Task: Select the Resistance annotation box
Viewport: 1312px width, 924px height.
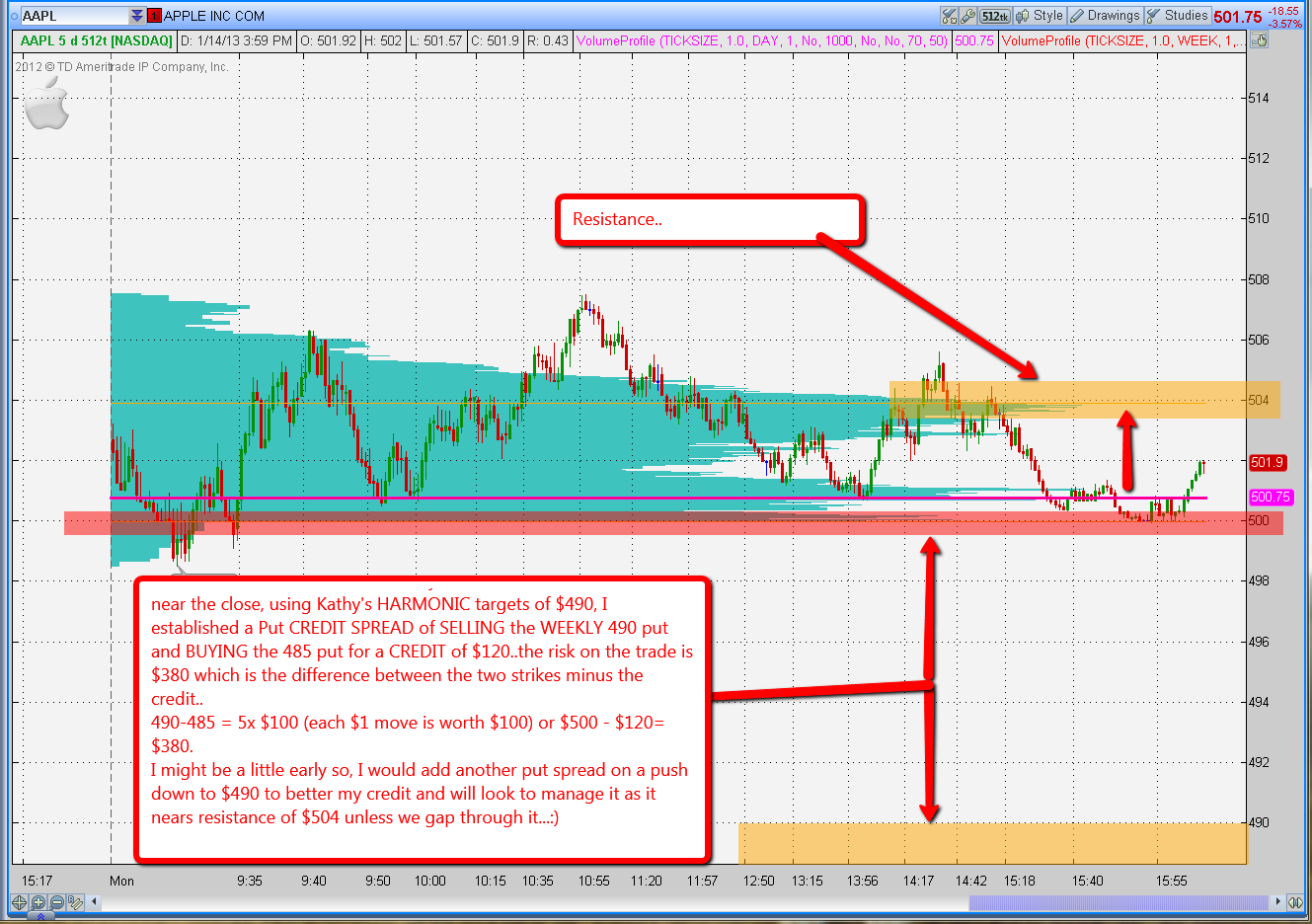Action: 710,219
